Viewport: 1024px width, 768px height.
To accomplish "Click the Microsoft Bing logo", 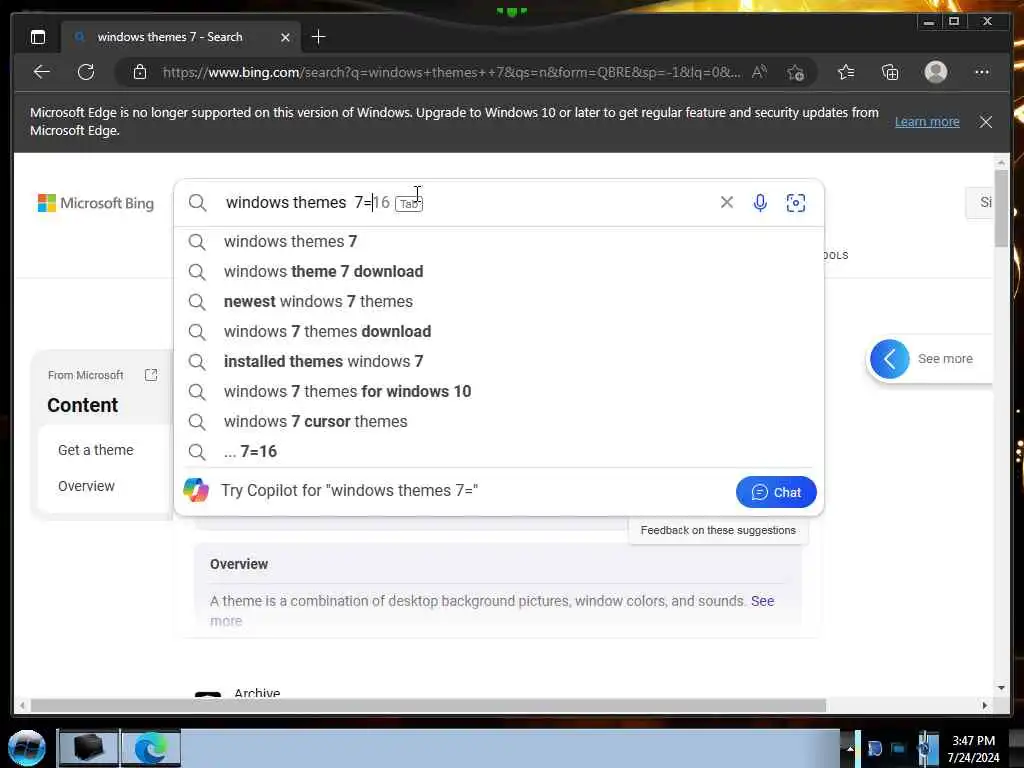I will (96, 203).
